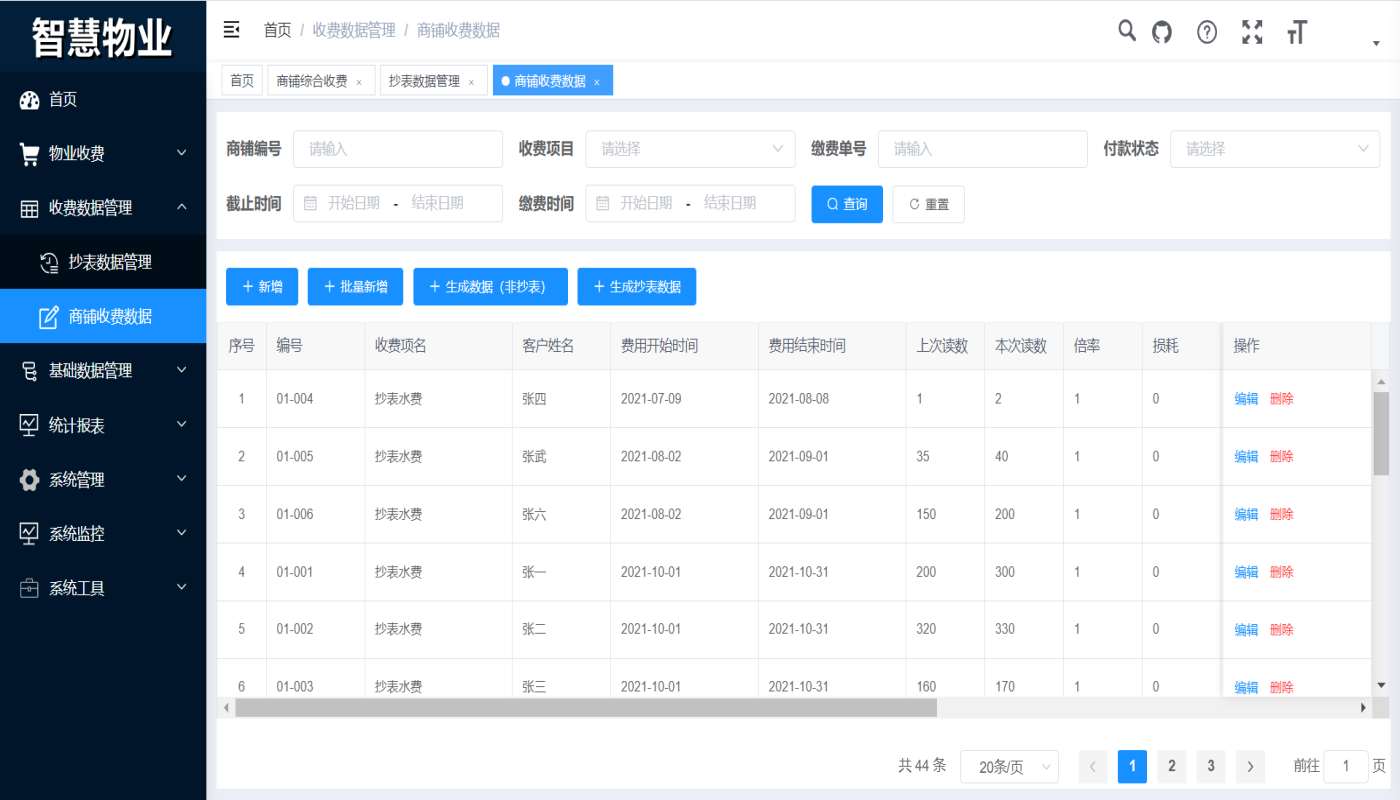Screen dimensions: 1400x800
Task: Click the 查询 search button
Action: pos(847,204)
